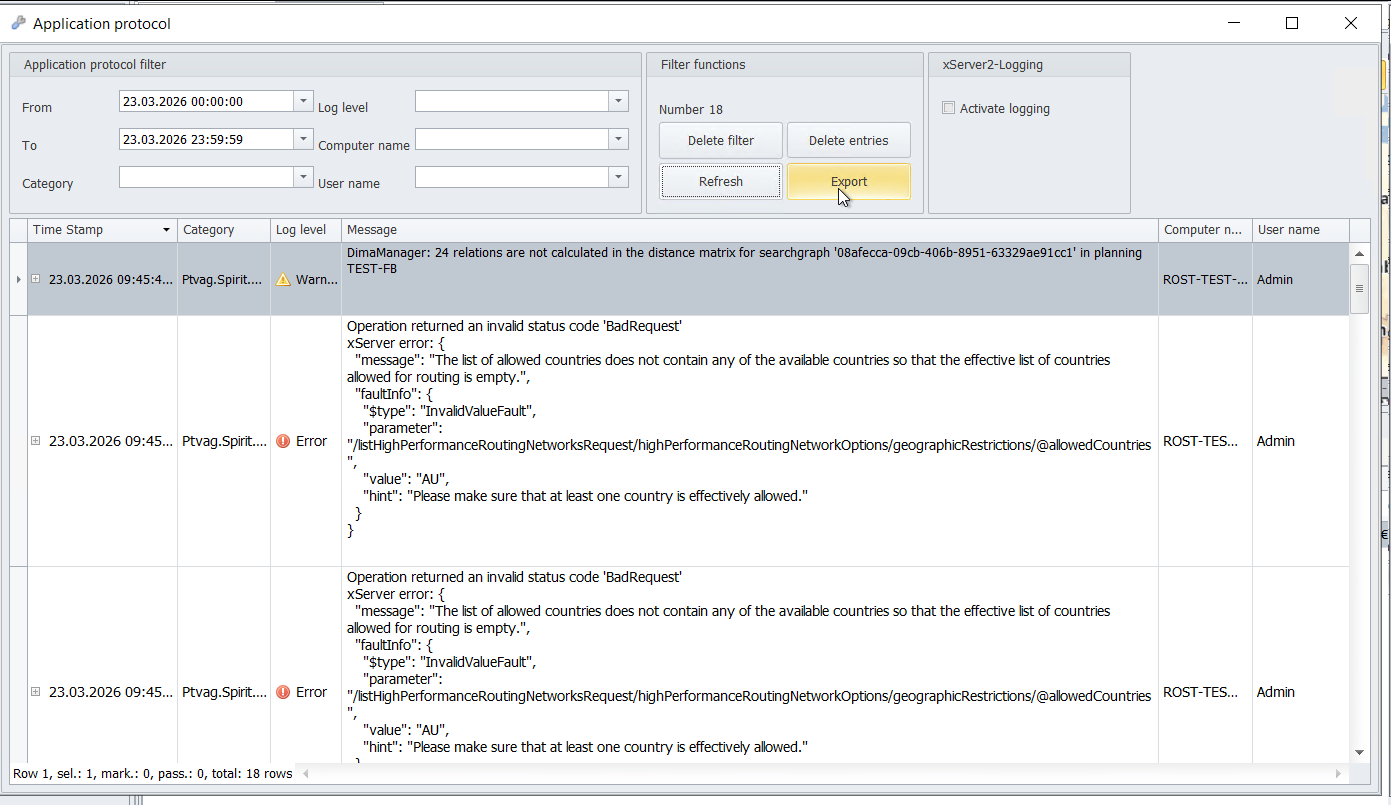Open the Log level dropdown

[x=619, y=101]
